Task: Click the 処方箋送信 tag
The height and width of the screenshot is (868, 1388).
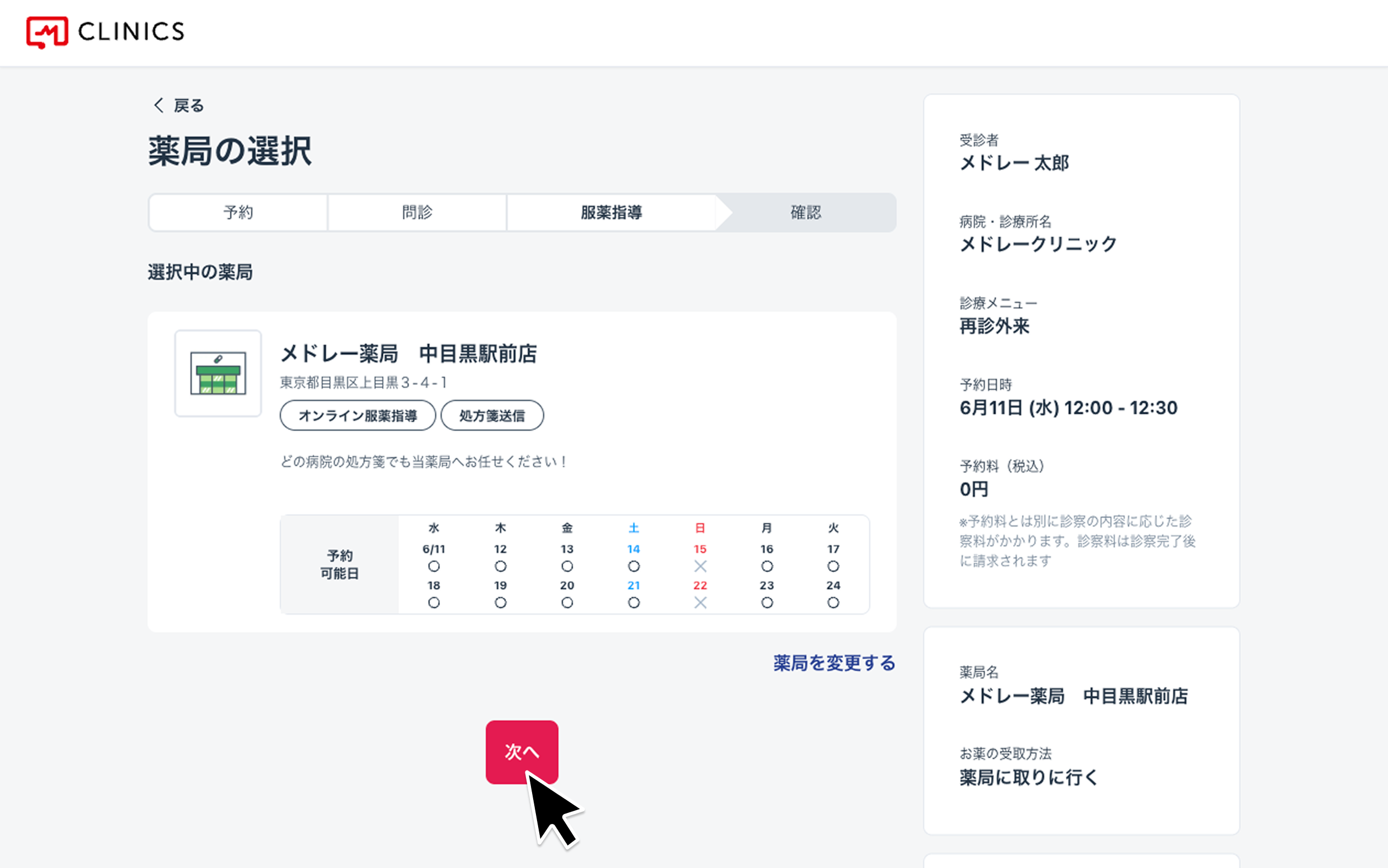Action: coord(492,416)
